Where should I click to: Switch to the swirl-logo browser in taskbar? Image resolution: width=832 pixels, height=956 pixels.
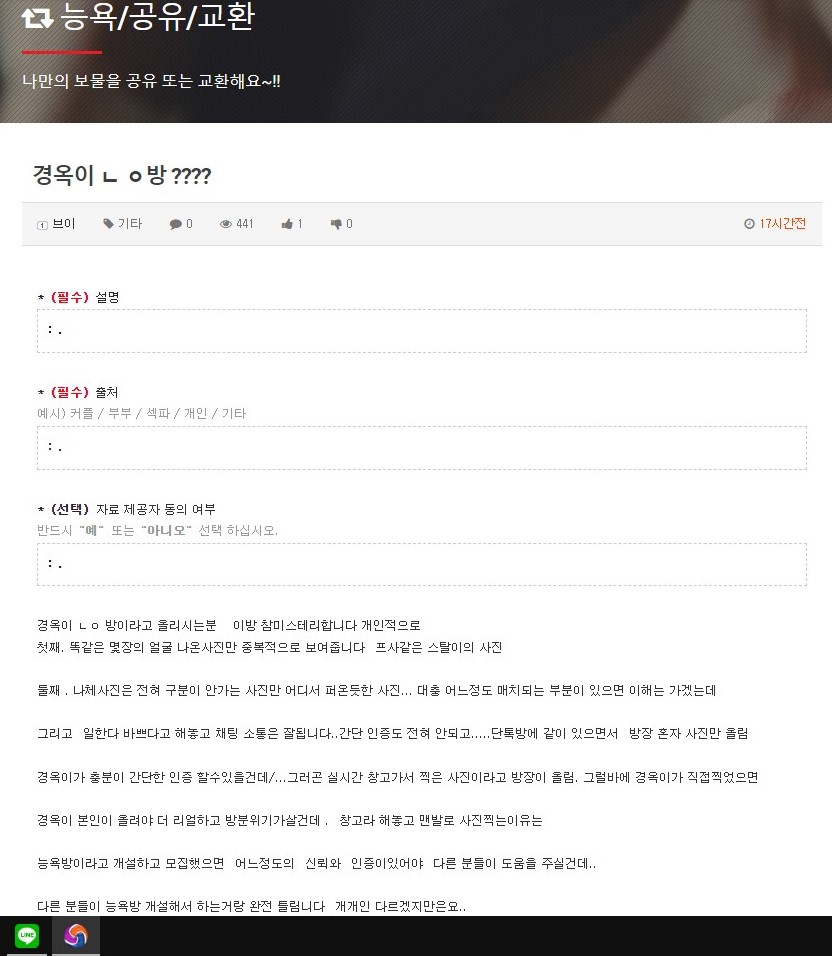point(76,935)
